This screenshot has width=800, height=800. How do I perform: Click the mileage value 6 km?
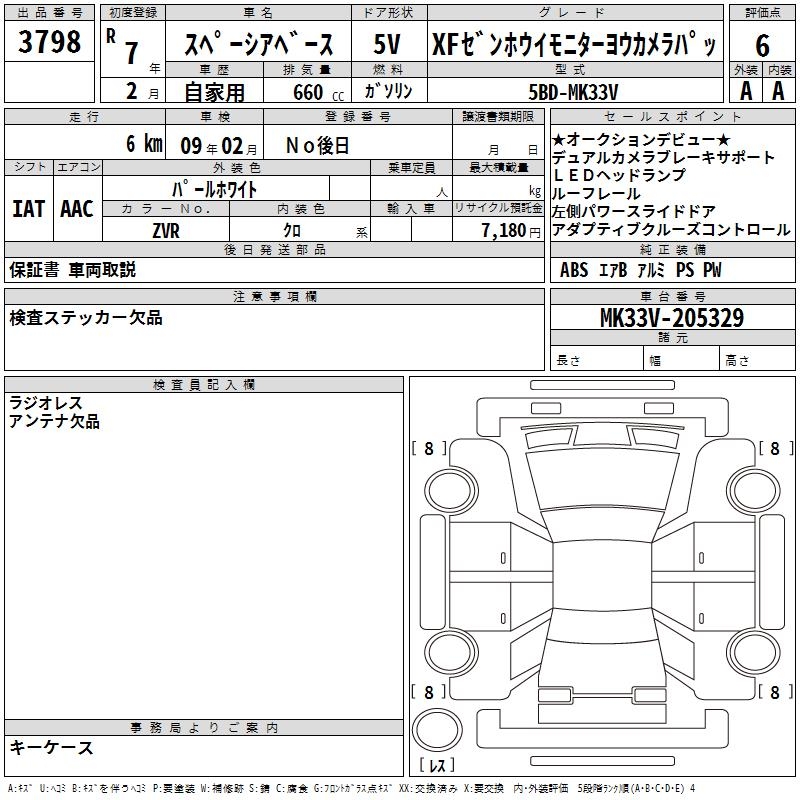[145, 144]
